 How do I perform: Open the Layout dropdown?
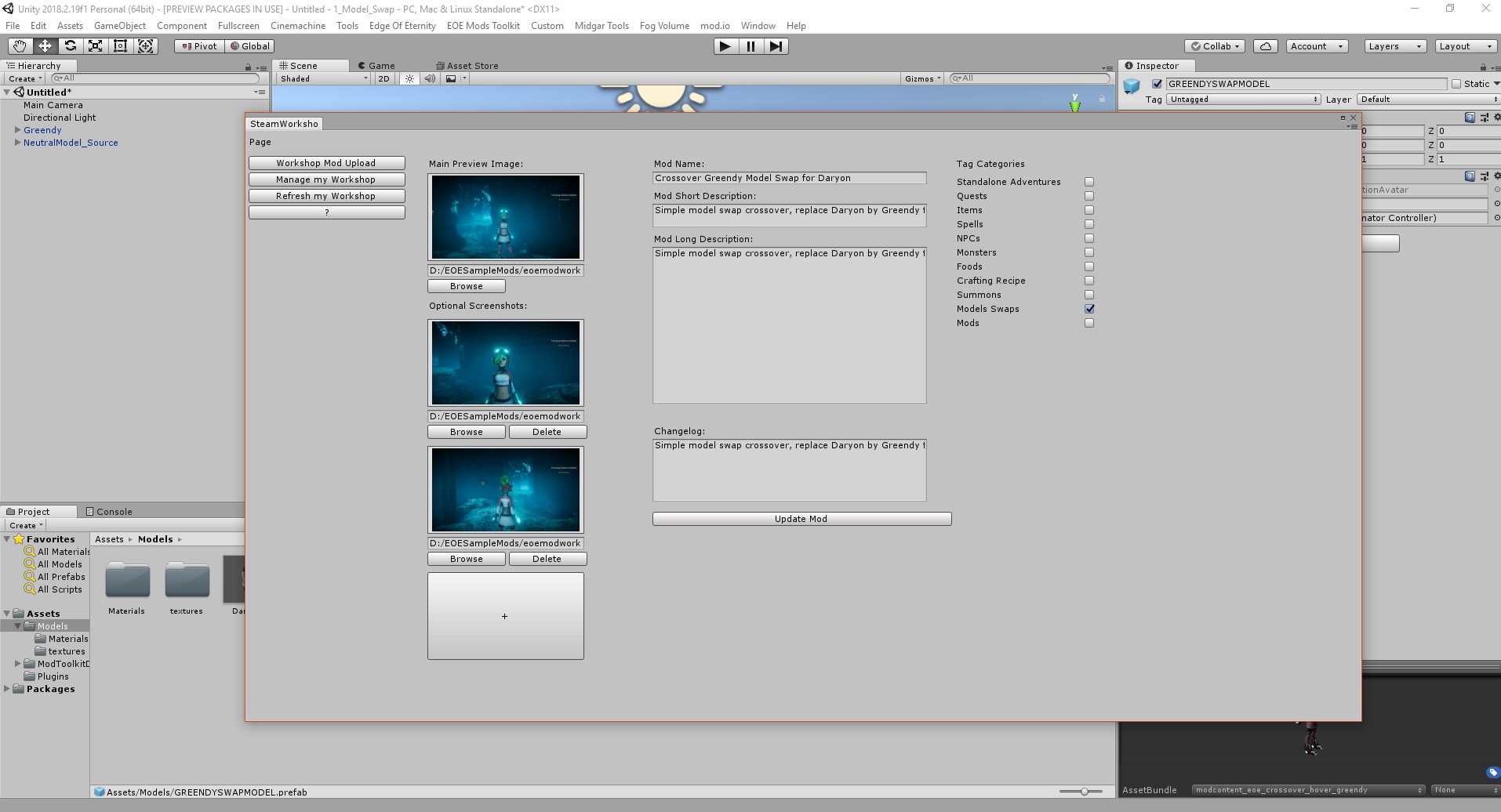click(1466, 46)
